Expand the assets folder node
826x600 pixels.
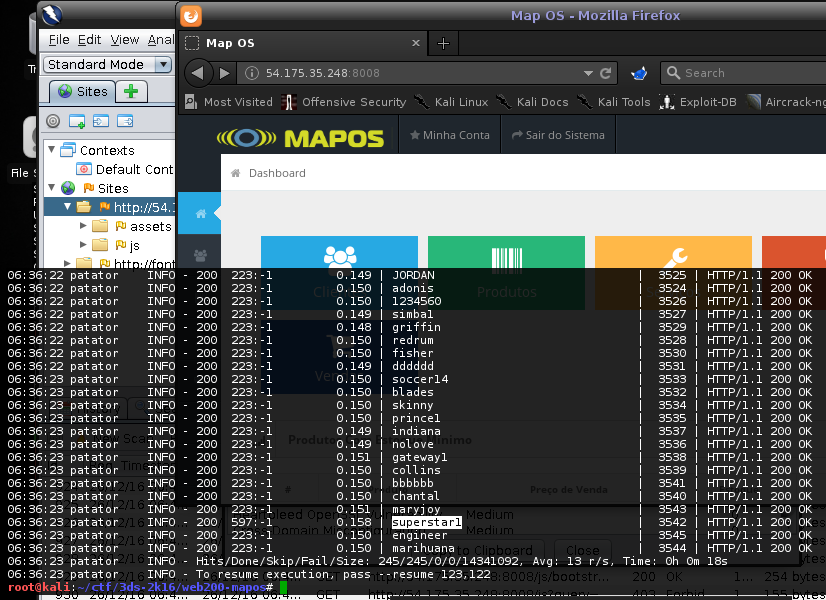click(84, 226)
